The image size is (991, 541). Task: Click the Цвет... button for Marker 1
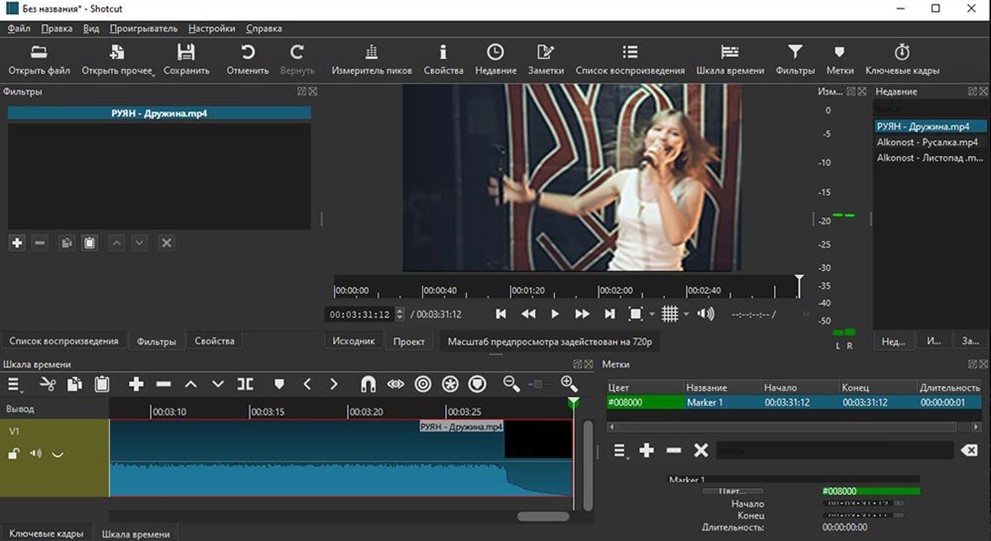click(732, 491)
